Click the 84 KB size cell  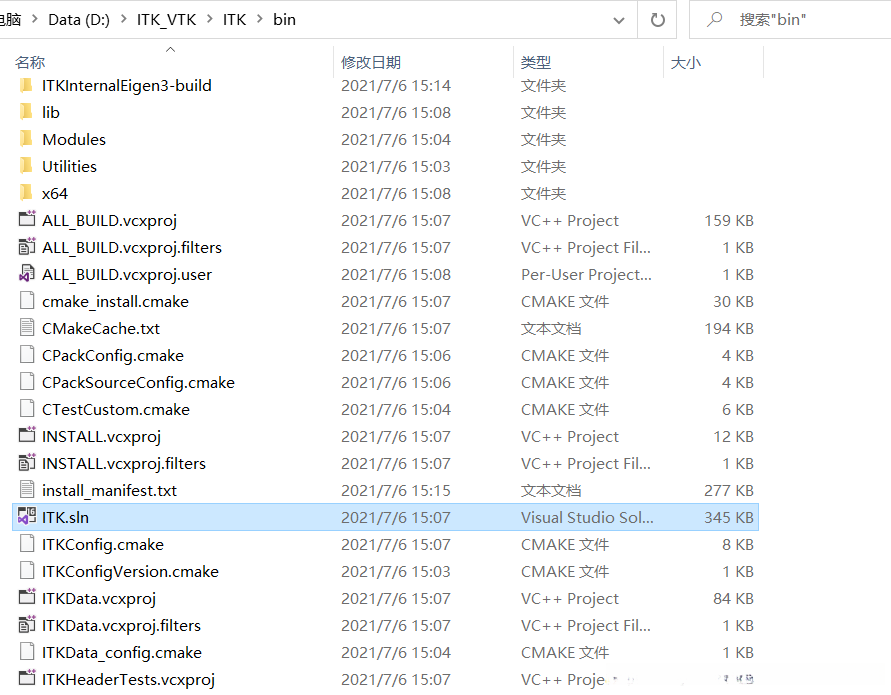[x=734, y=598]
